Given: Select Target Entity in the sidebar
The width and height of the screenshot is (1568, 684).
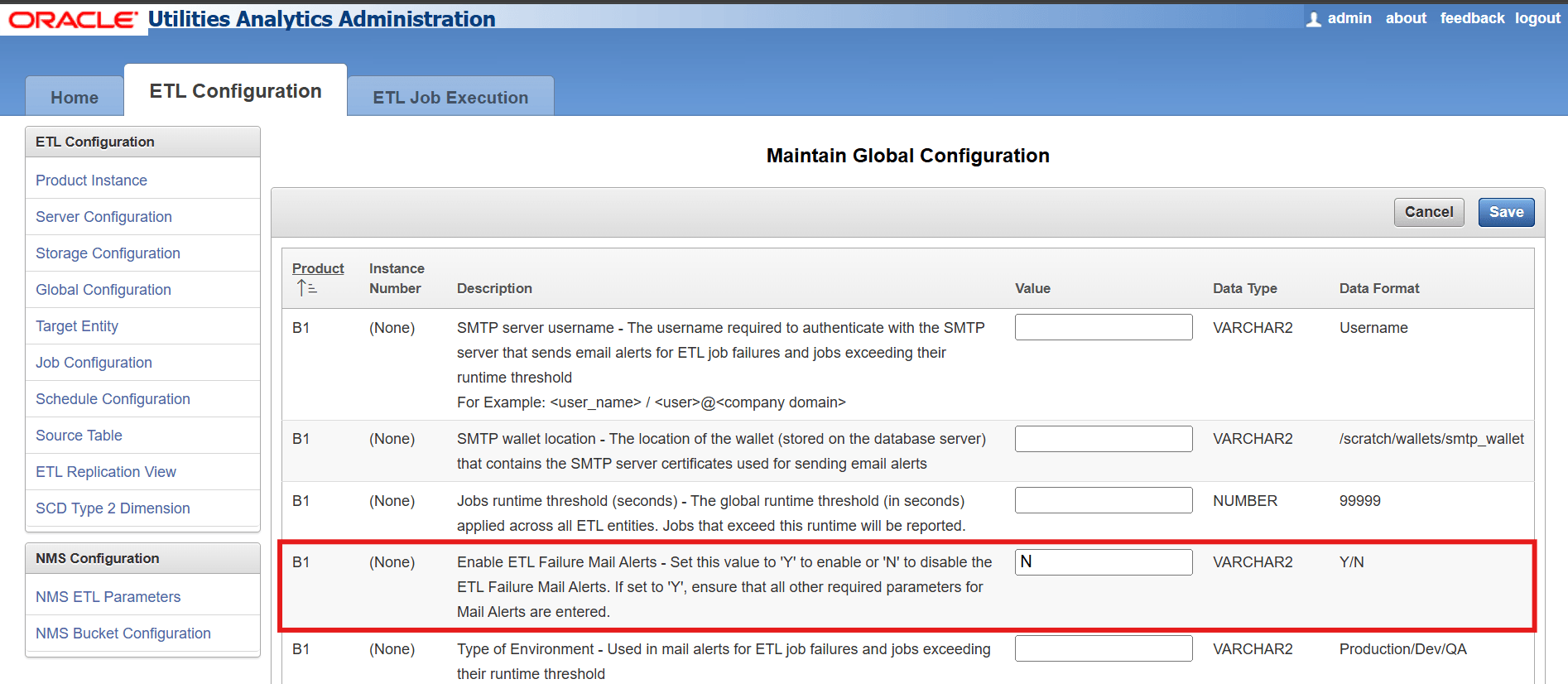Looking at the screenshot, I should (77, 326).
